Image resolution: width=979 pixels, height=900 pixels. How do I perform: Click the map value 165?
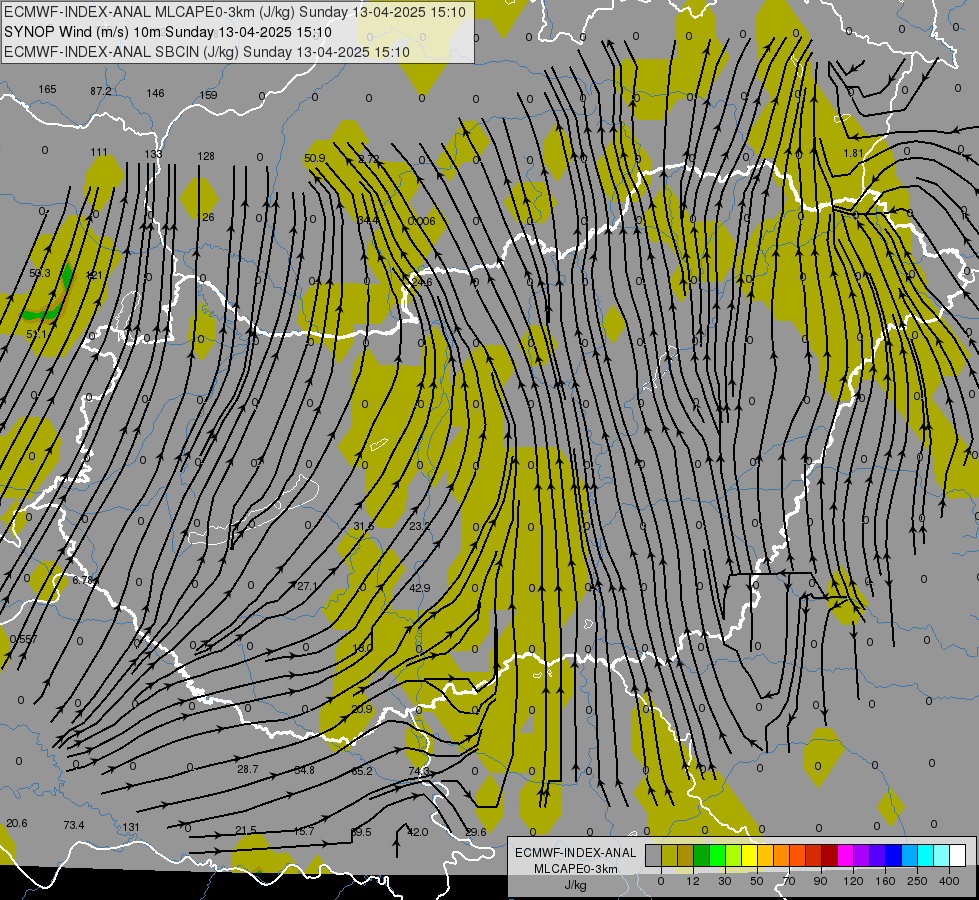(47, 89)
